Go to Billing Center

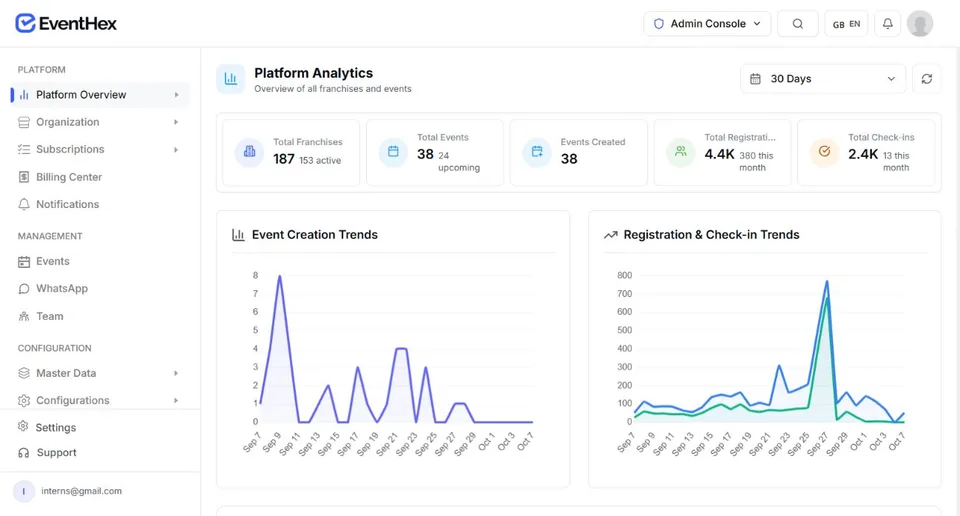[x=100, y=177]
